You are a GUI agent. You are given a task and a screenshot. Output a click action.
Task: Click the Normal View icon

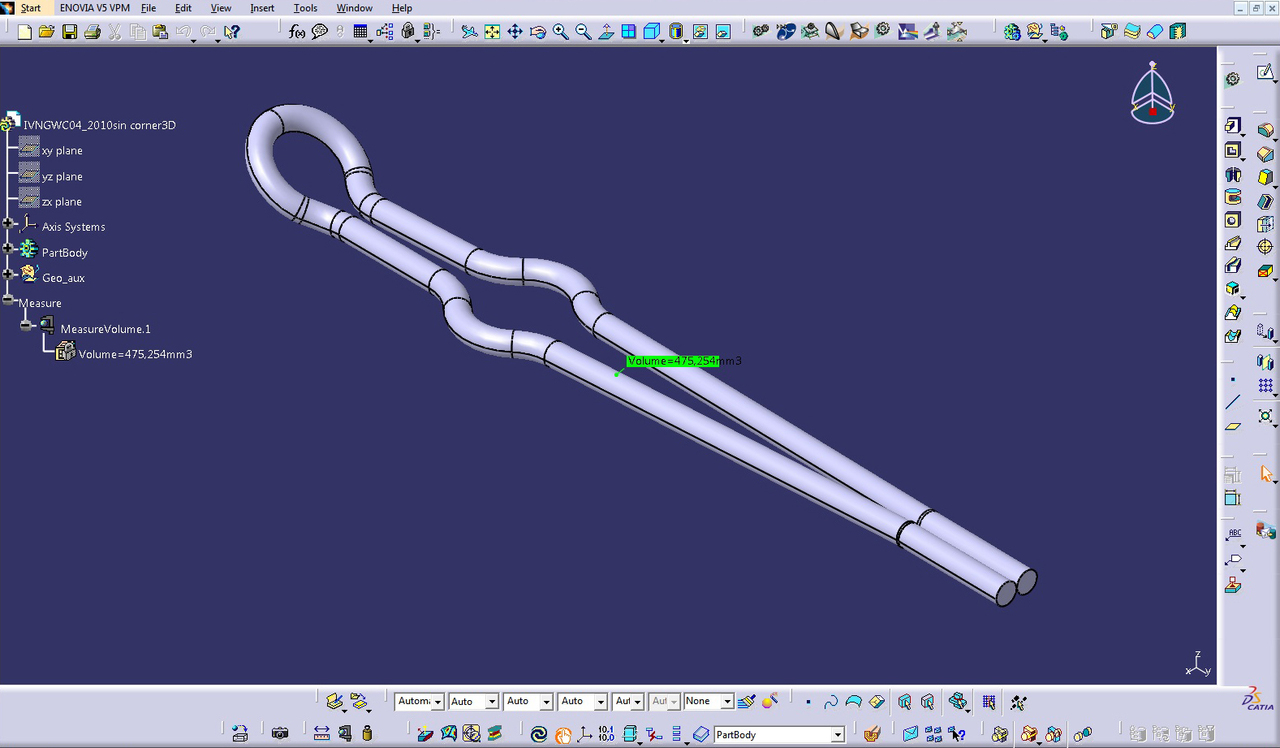coord(606,32)
